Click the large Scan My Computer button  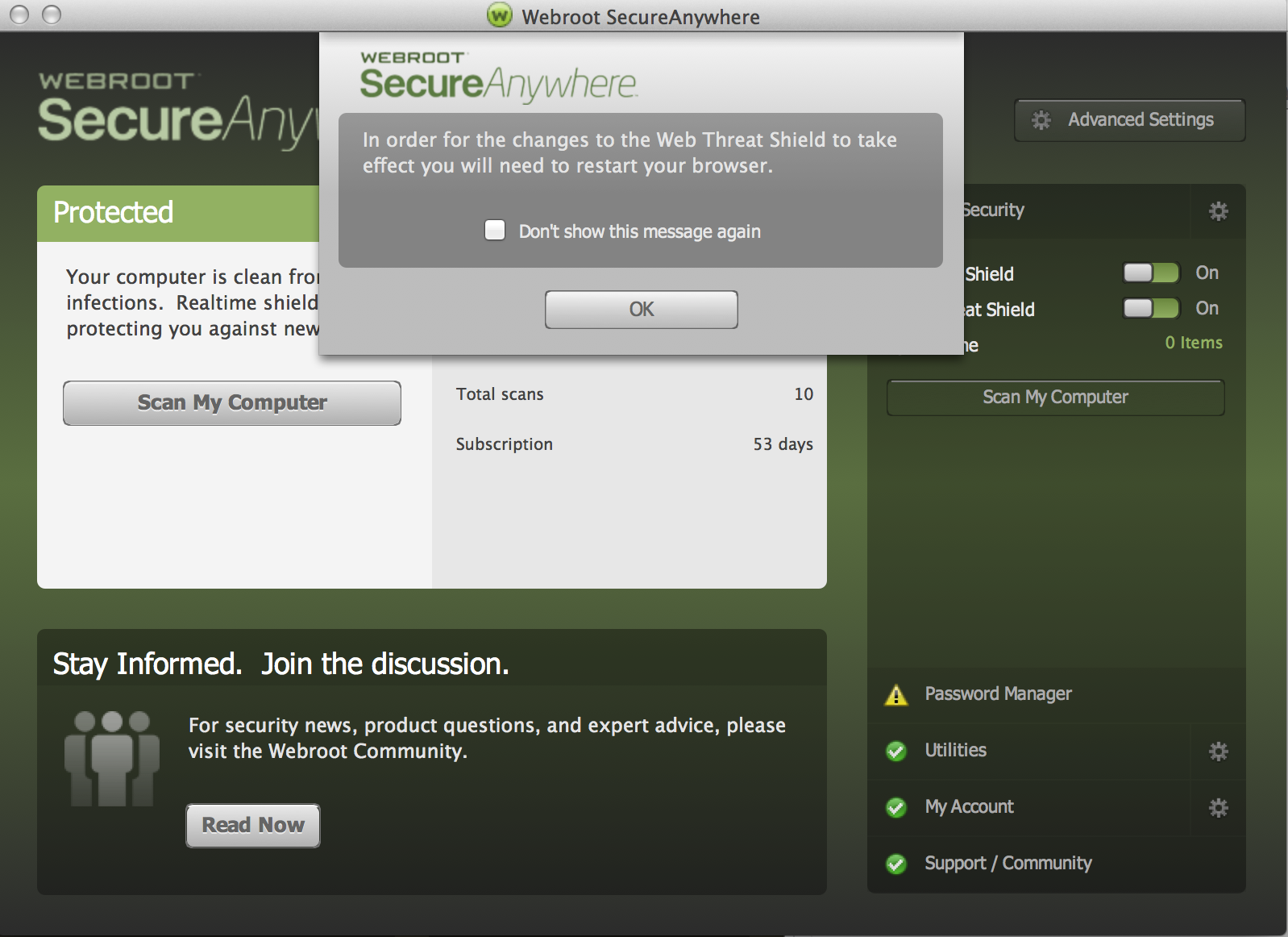click(x=232, y=402)
